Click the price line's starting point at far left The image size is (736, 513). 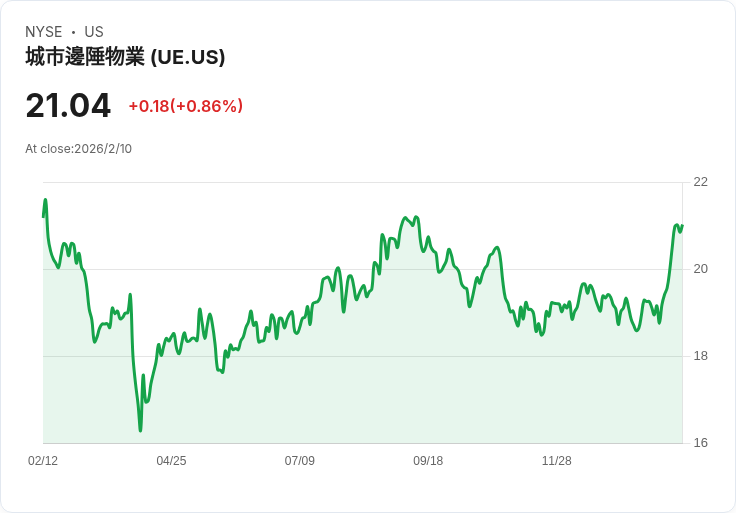click(43, 216)
